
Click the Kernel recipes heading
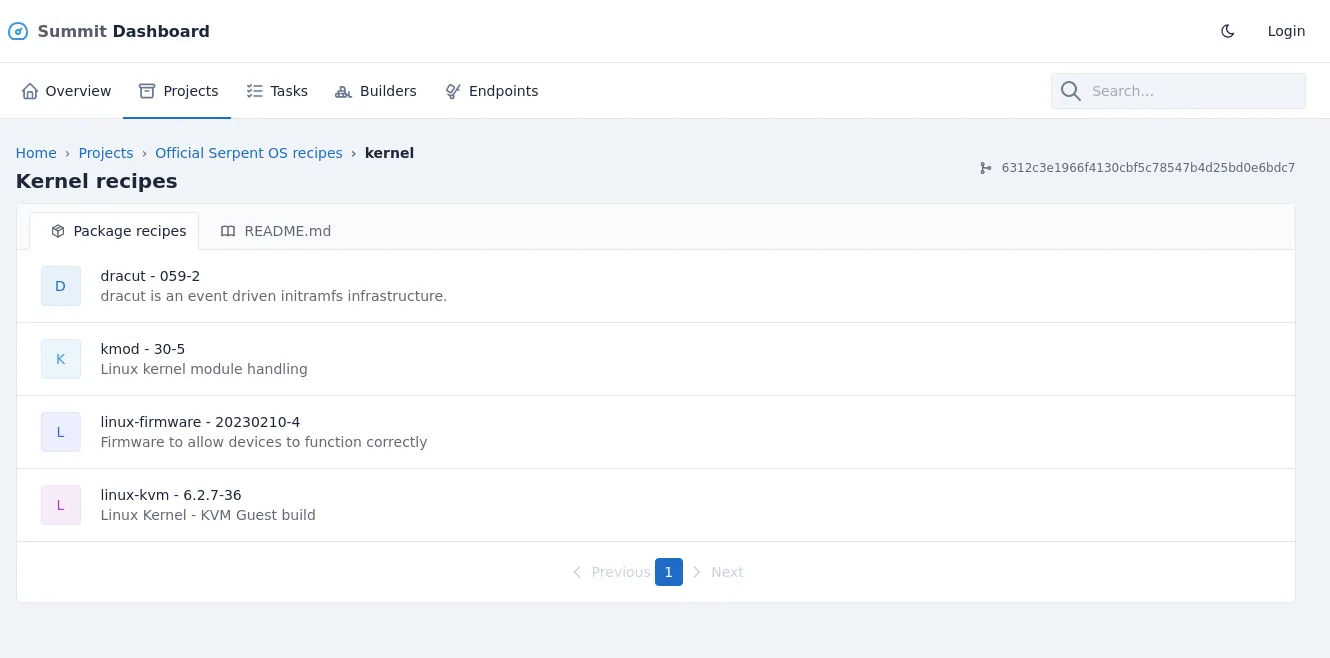[x=97, y=181]
